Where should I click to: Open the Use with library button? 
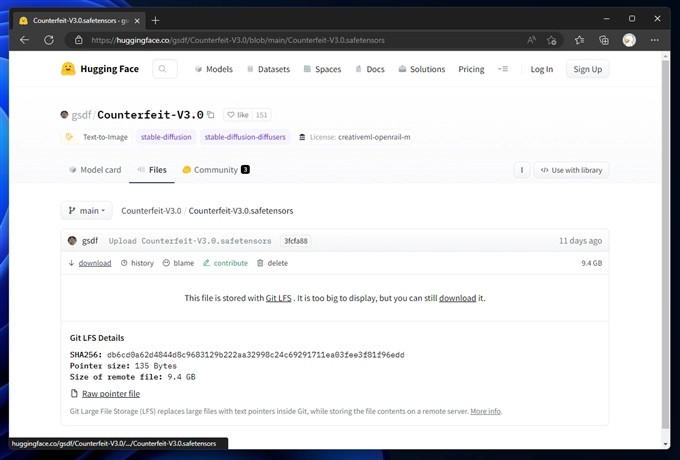click(571, 170)
